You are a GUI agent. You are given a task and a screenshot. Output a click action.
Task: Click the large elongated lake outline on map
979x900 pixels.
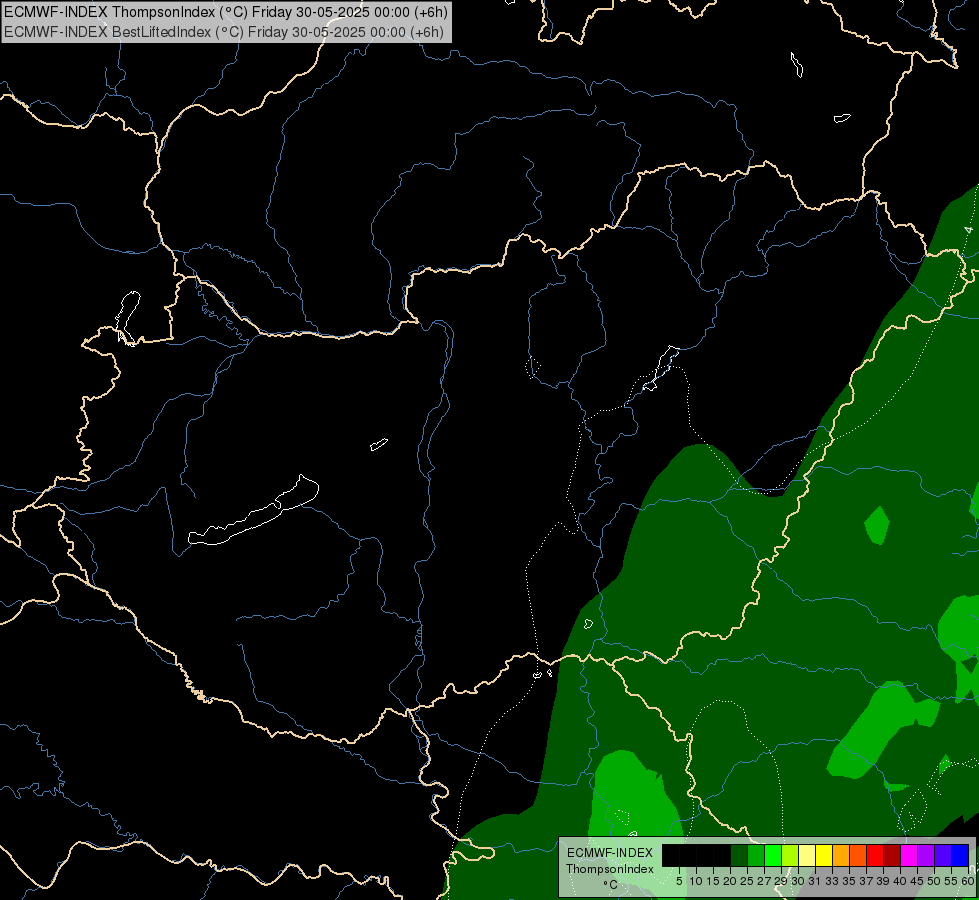pos(254,510)
